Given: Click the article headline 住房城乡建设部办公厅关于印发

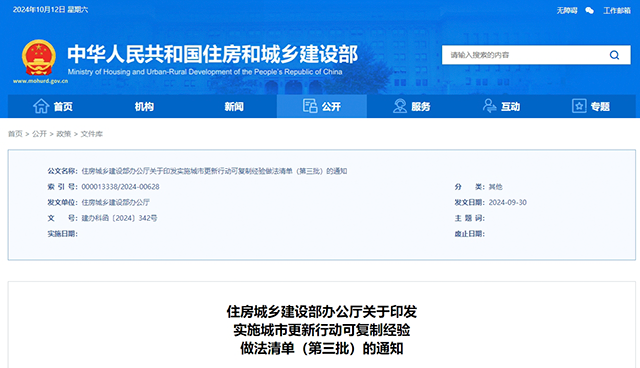Looking at the screenshot, I should [322, 312].
